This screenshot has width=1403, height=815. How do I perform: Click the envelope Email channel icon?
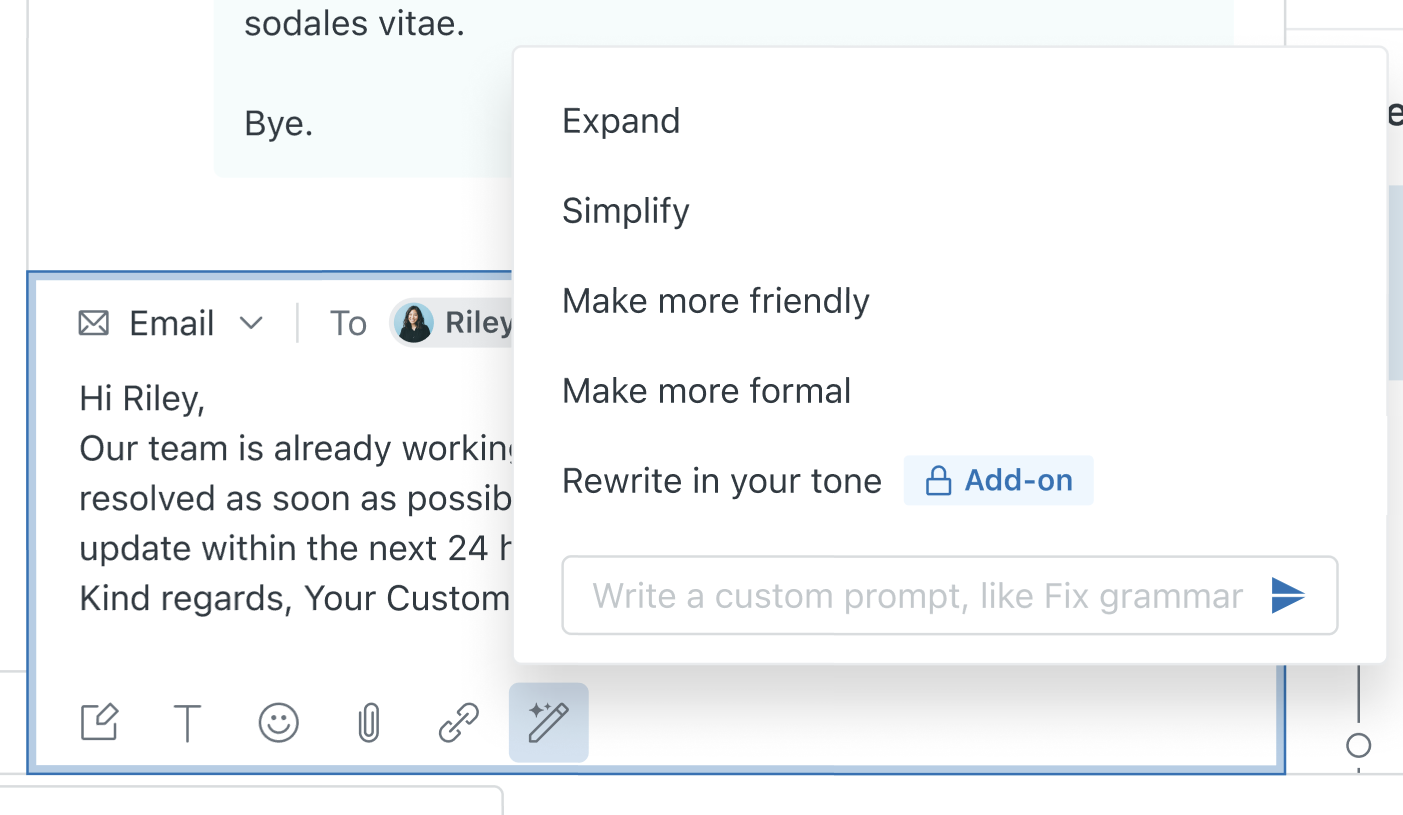[x=94, y=323]
